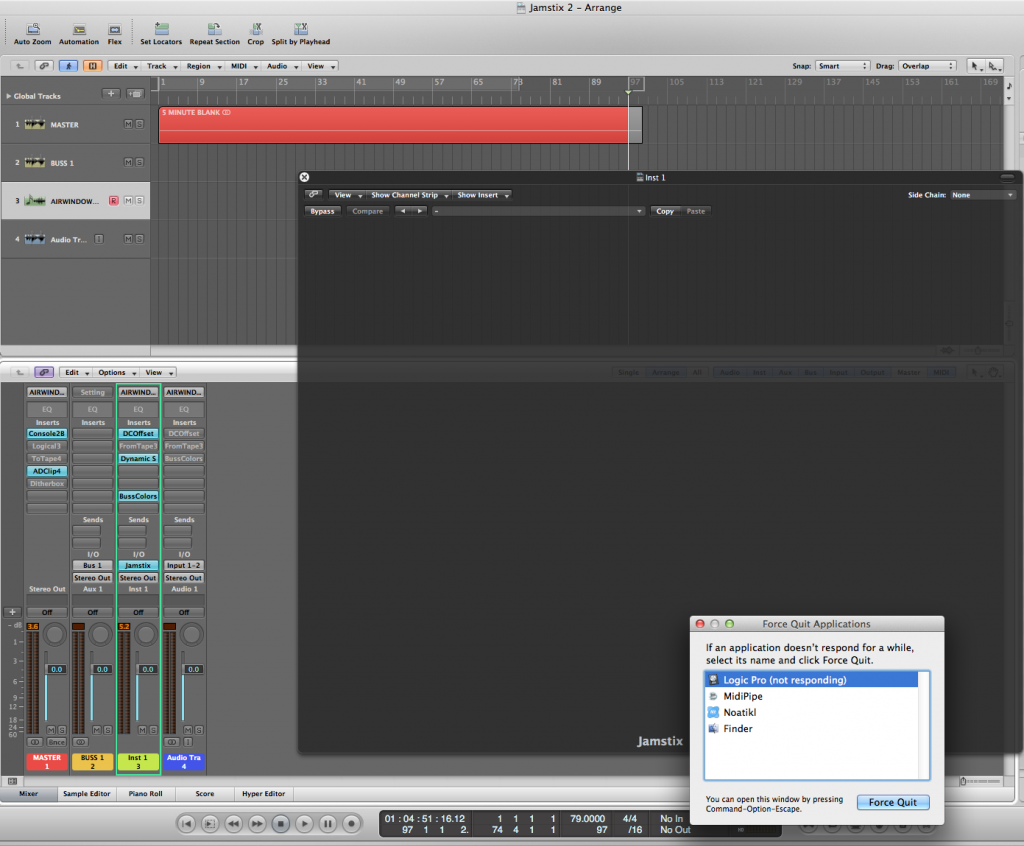Expand the Global Tracks disclosure triangle

click(x=9, y=96)
